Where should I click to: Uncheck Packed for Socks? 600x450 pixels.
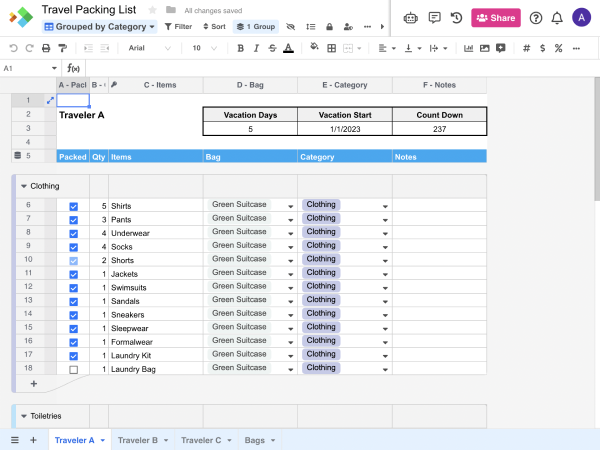pos(73,247)
